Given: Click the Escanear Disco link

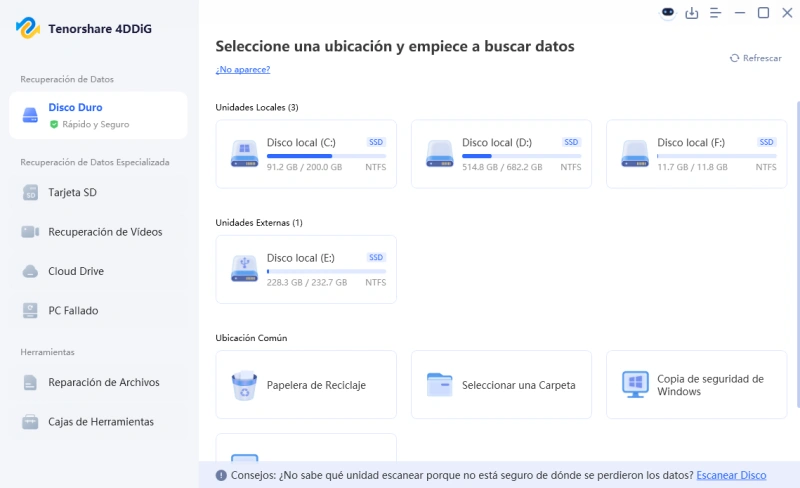Looking at the screenshot, I should pos(731,475).
